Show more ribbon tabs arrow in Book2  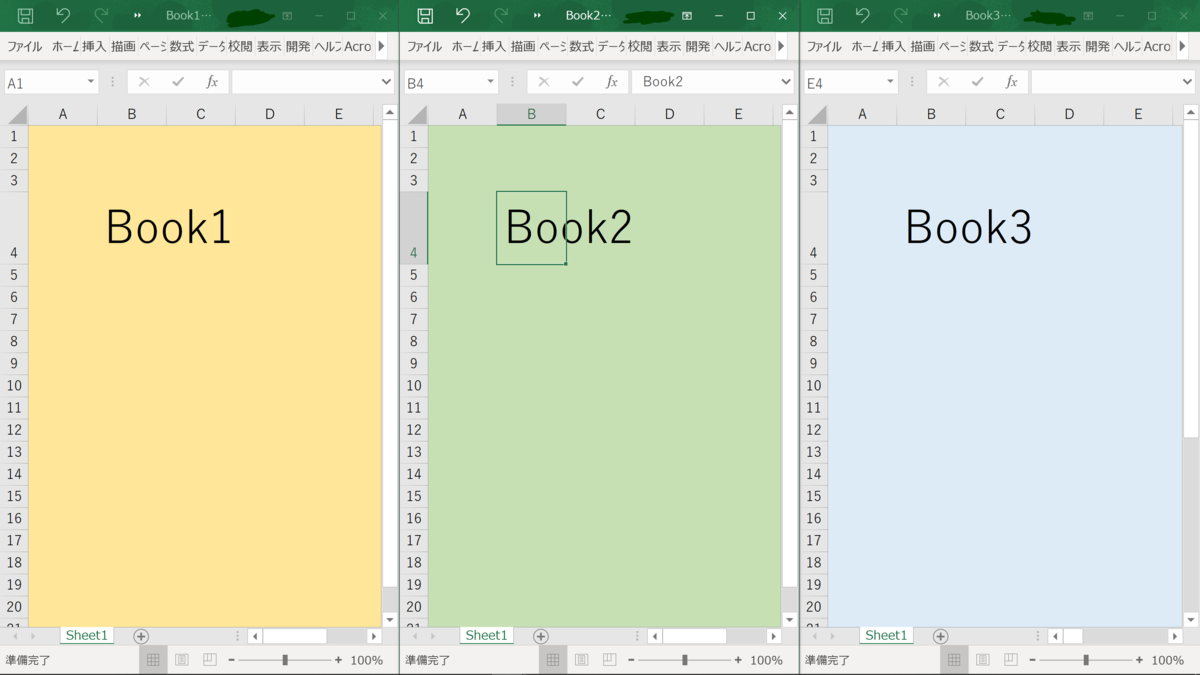point(781,46)
